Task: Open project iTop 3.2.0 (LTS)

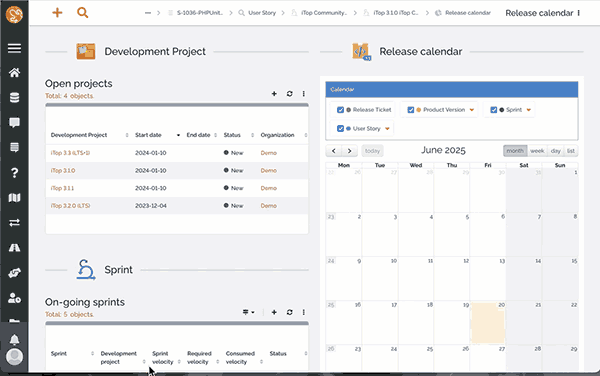Action: 70,206
